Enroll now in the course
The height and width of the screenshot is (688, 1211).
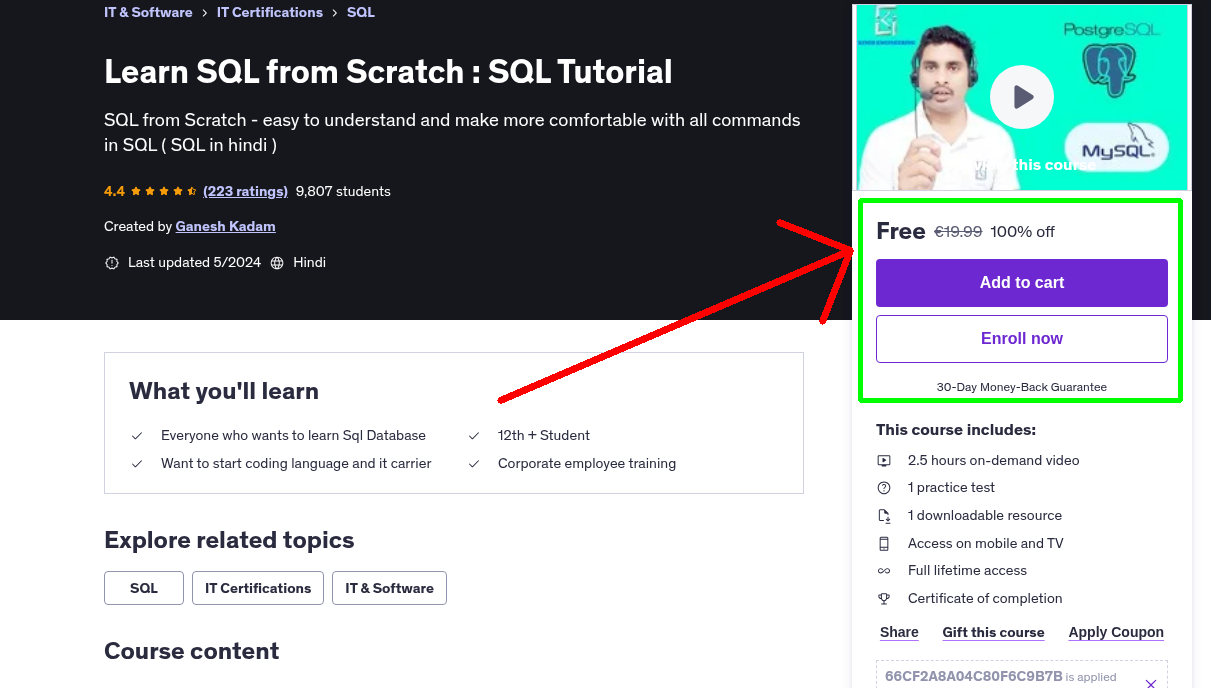1021,338
